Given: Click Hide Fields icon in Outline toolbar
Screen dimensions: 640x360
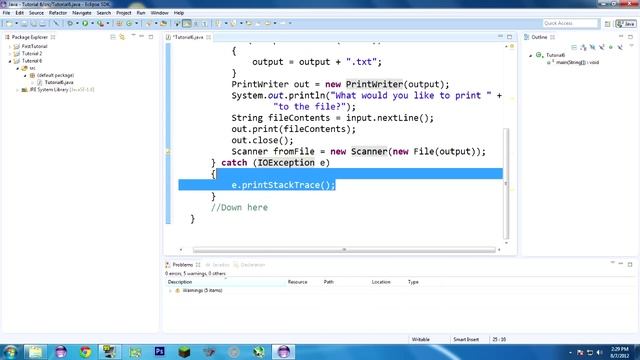Looking at the screenshot, I should click(592, 47).
